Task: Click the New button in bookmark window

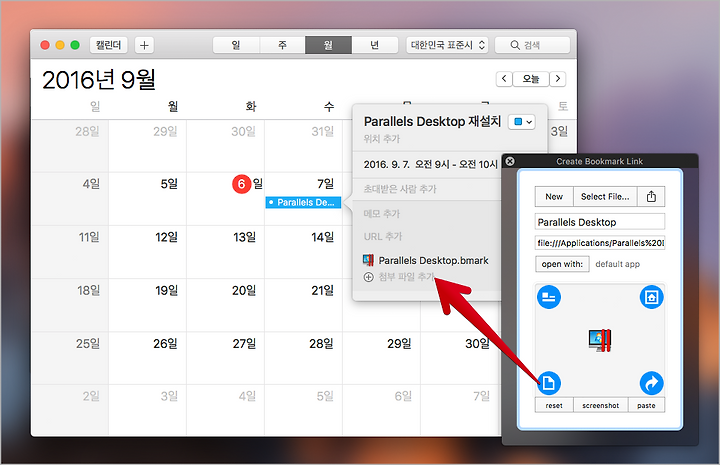Action: pos(554,196)
